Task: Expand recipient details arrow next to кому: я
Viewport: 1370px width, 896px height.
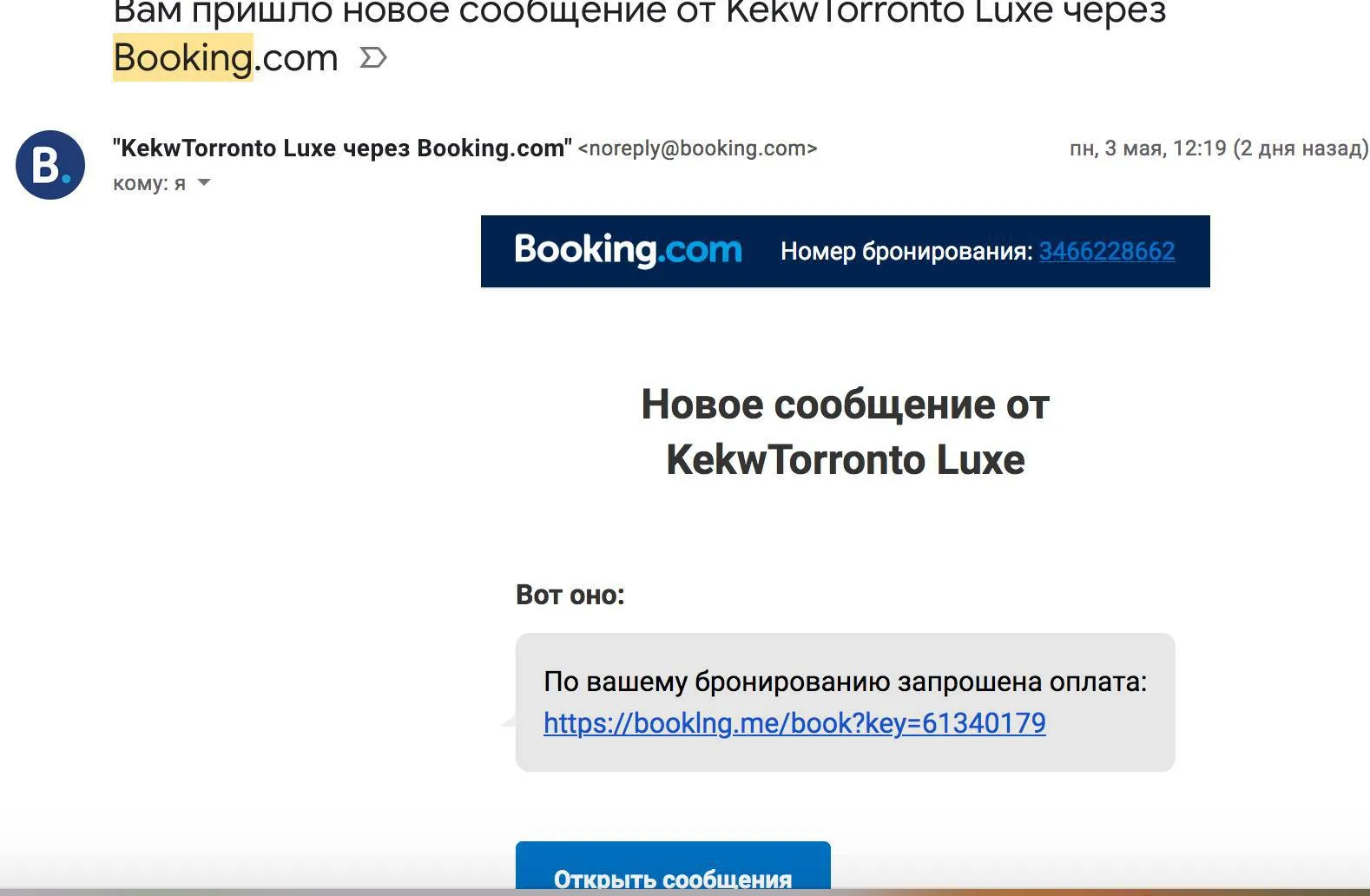Action: coord(204,182)
